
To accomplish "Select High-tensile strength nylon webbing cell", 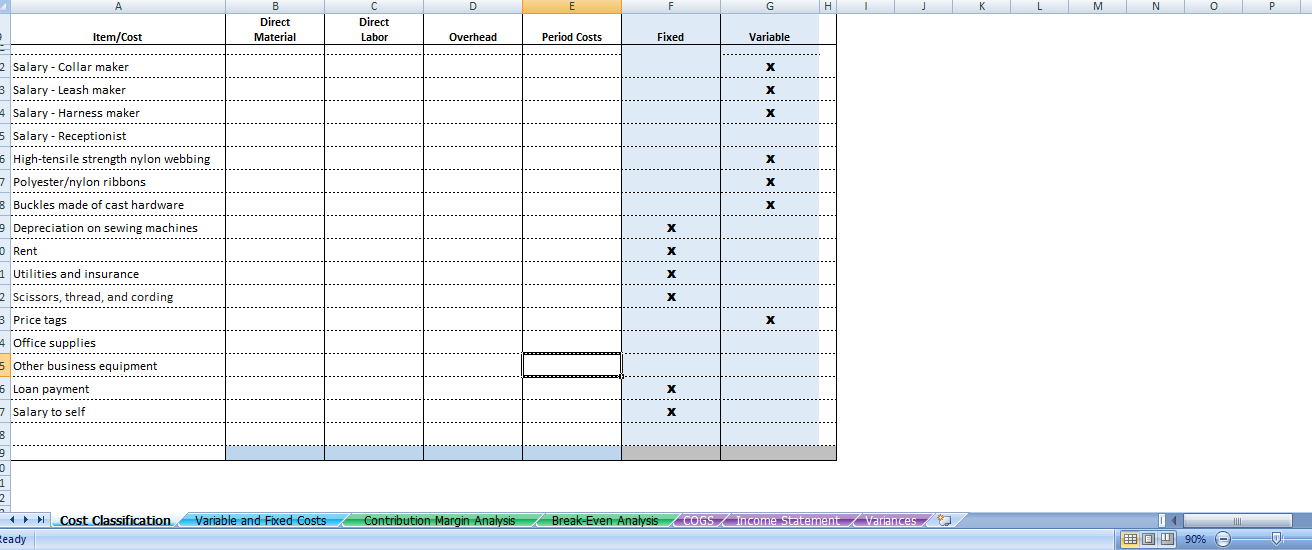I will click(118, 159).
